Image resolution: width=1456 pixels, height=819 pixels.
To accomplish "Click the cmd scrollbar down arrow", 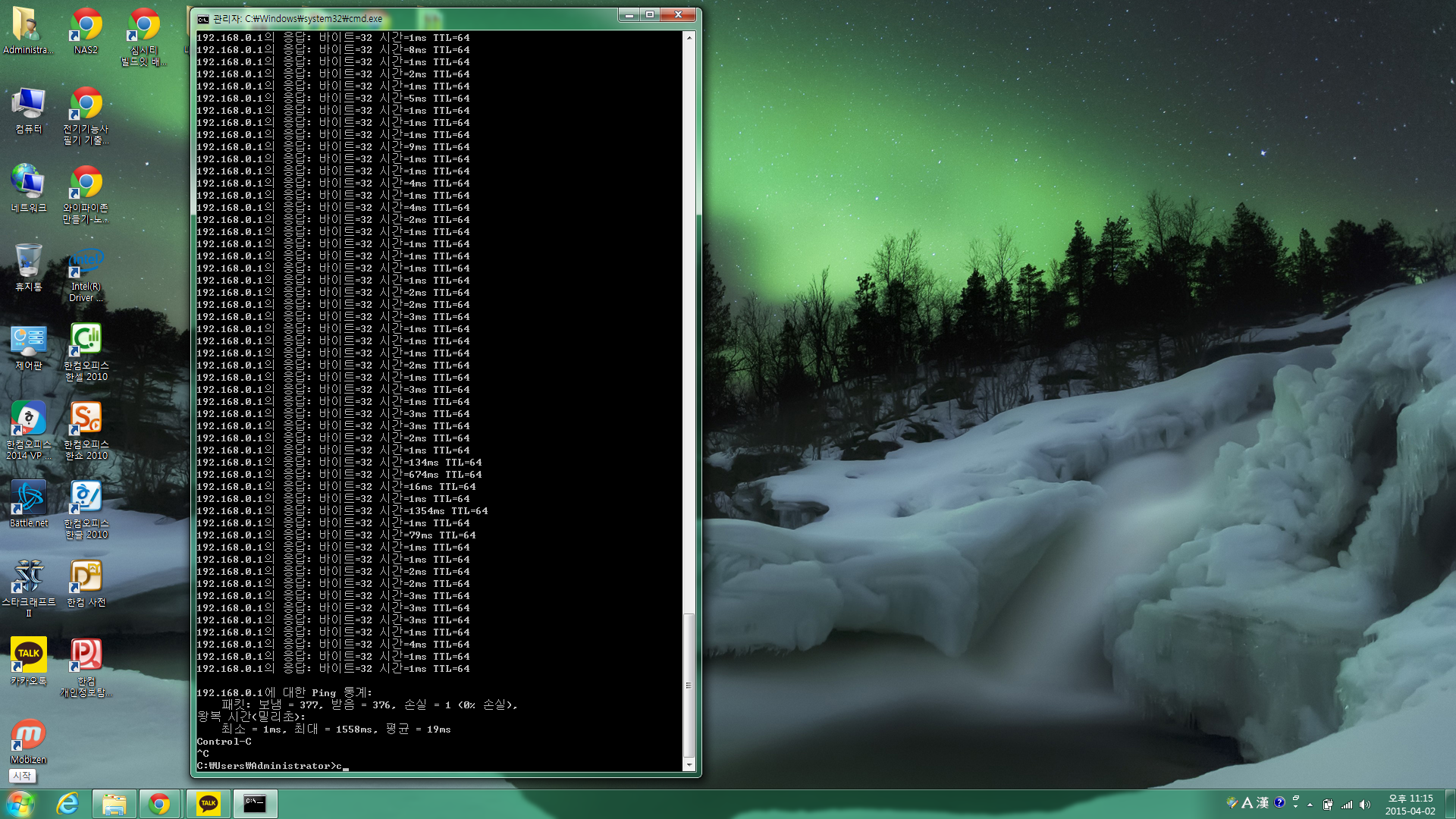I will pyautogui.click(x=689, y=765).
